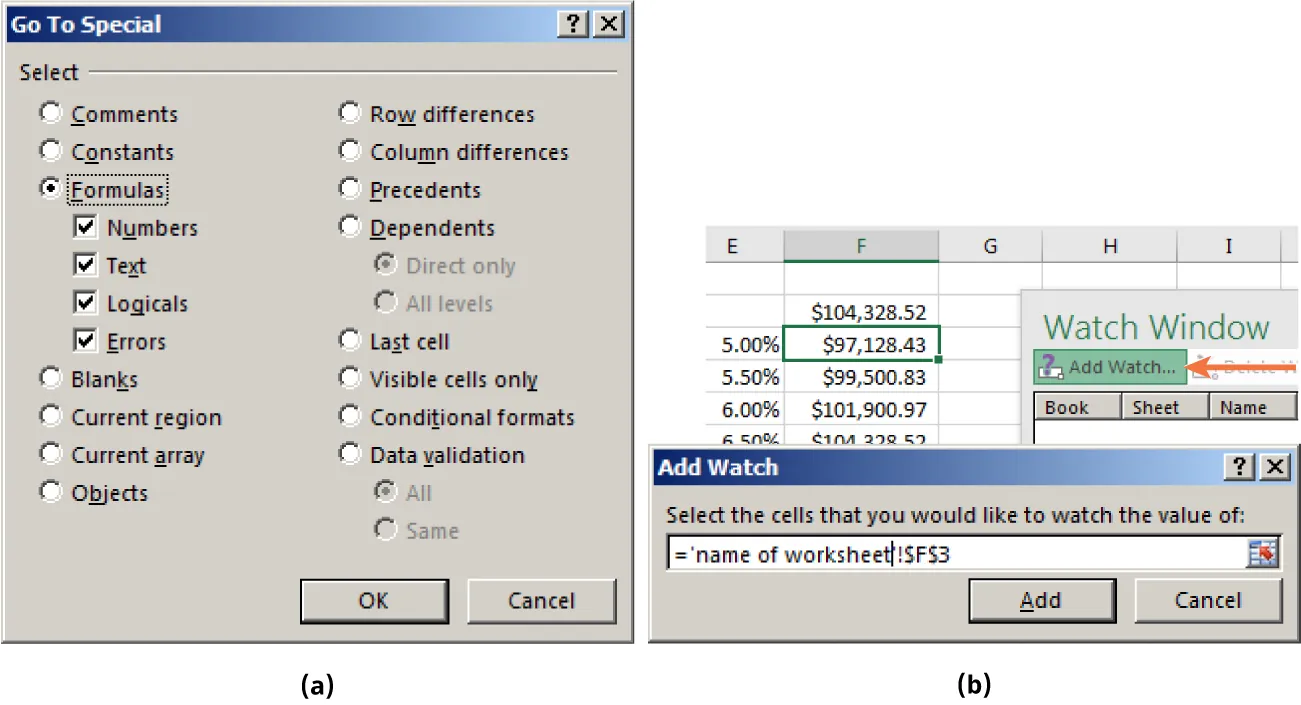Choose Row differences option
The image size is (1301, 705).
coord(350,113)
